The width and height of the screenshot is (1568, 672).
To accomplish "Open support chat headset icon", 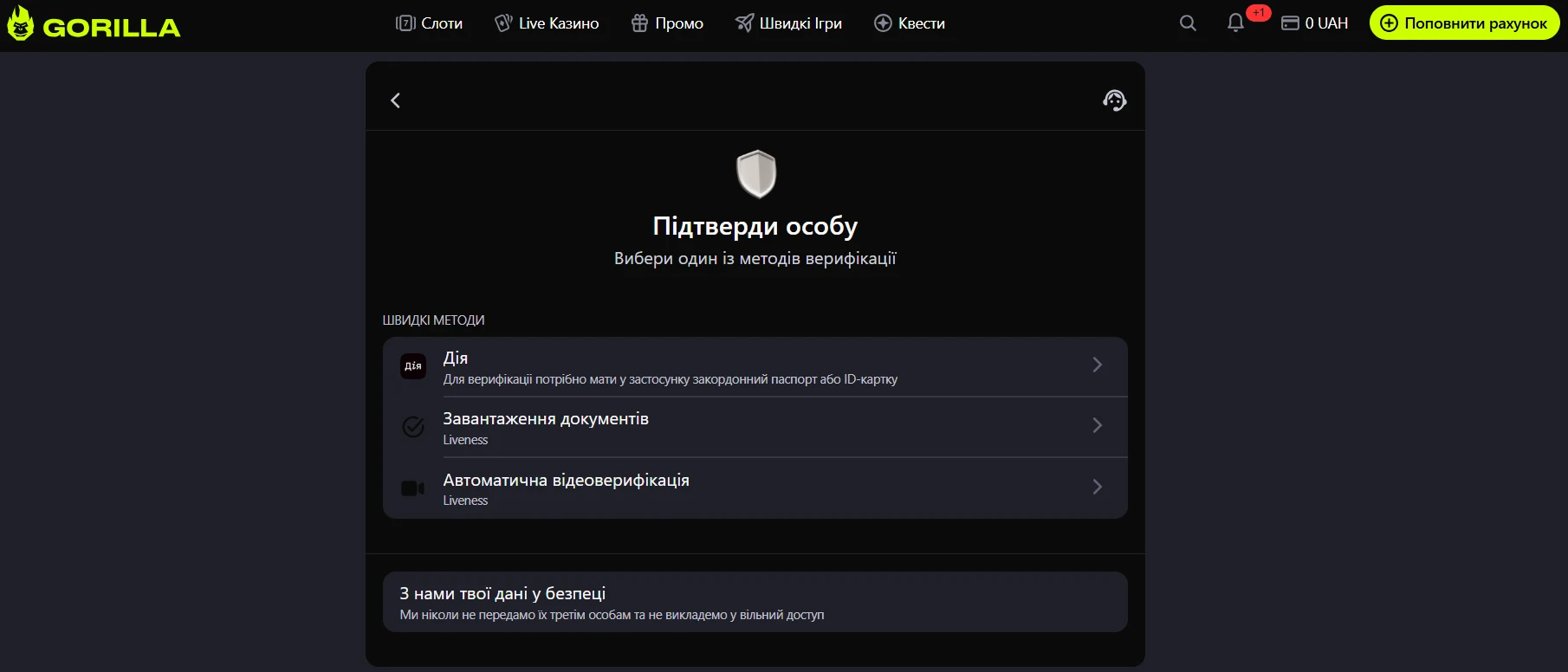I will pyautogui.click(x=1115, y=100).
